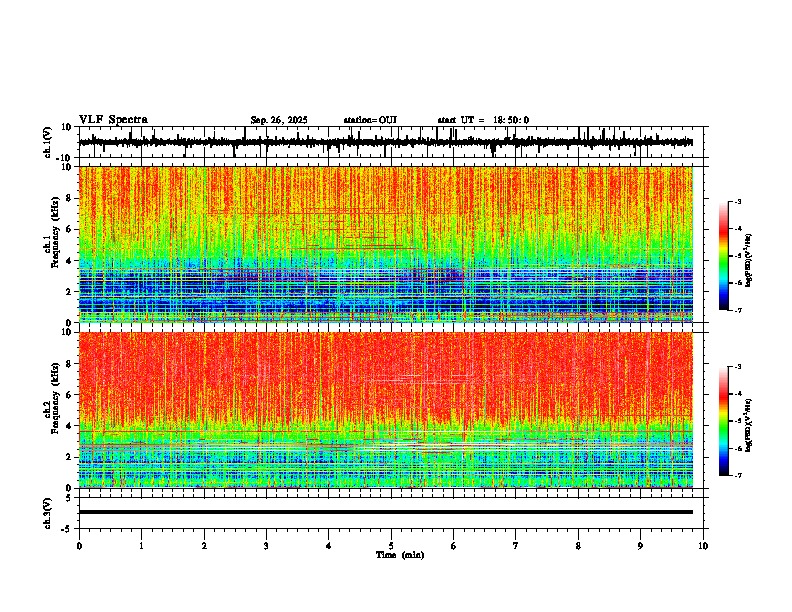Click the time axis tick label "0"
This screenshot has height=612, width=792.
point(79,546)
